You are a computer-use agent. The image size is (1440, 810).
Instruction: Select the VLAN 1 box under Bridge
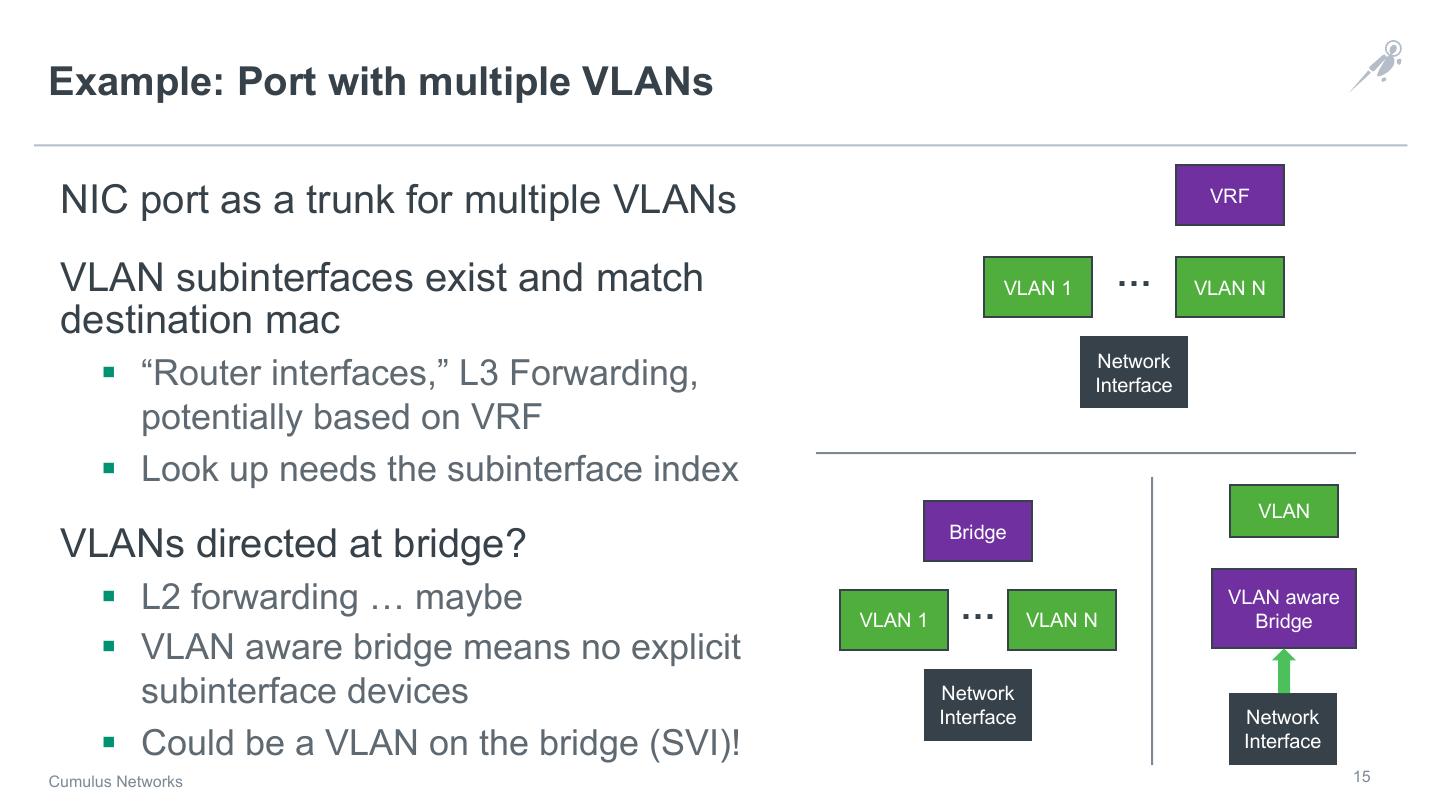pyautogui.click(x=893, y=620)
